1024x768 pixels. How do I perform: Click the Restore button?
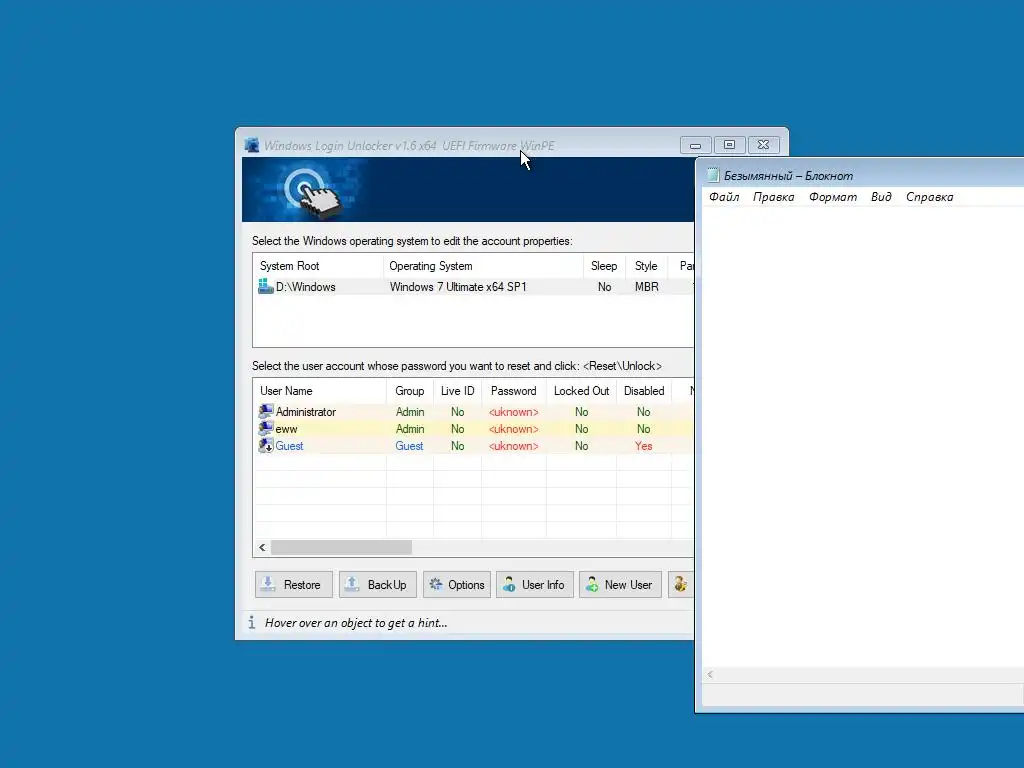(294, 584)
